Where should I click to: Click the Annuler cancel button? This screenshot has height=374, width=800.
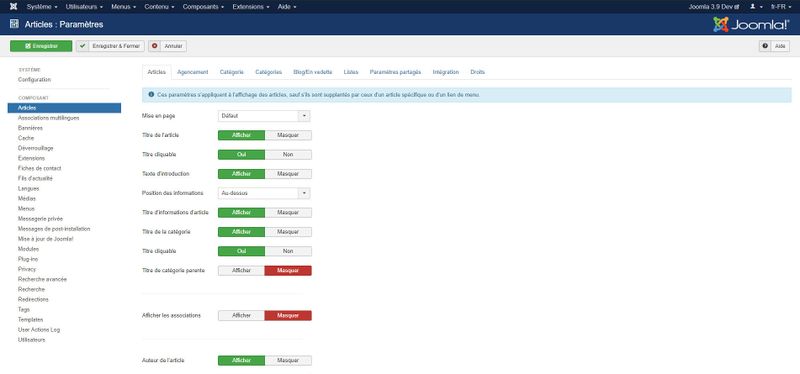click(x=167, y=46)
